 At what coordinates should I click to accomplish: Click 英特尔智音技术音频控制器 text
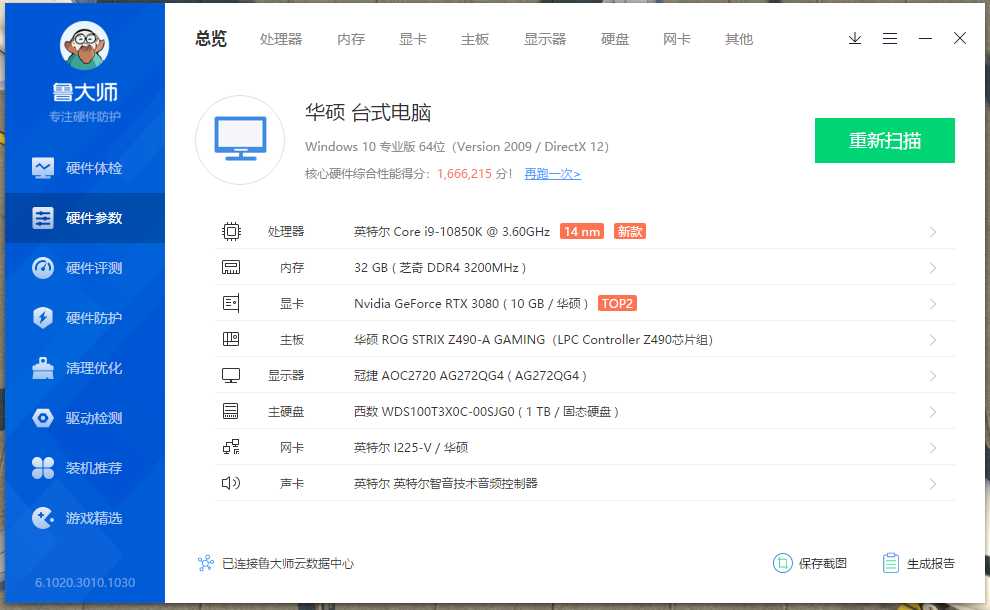(x=465, y=484)
